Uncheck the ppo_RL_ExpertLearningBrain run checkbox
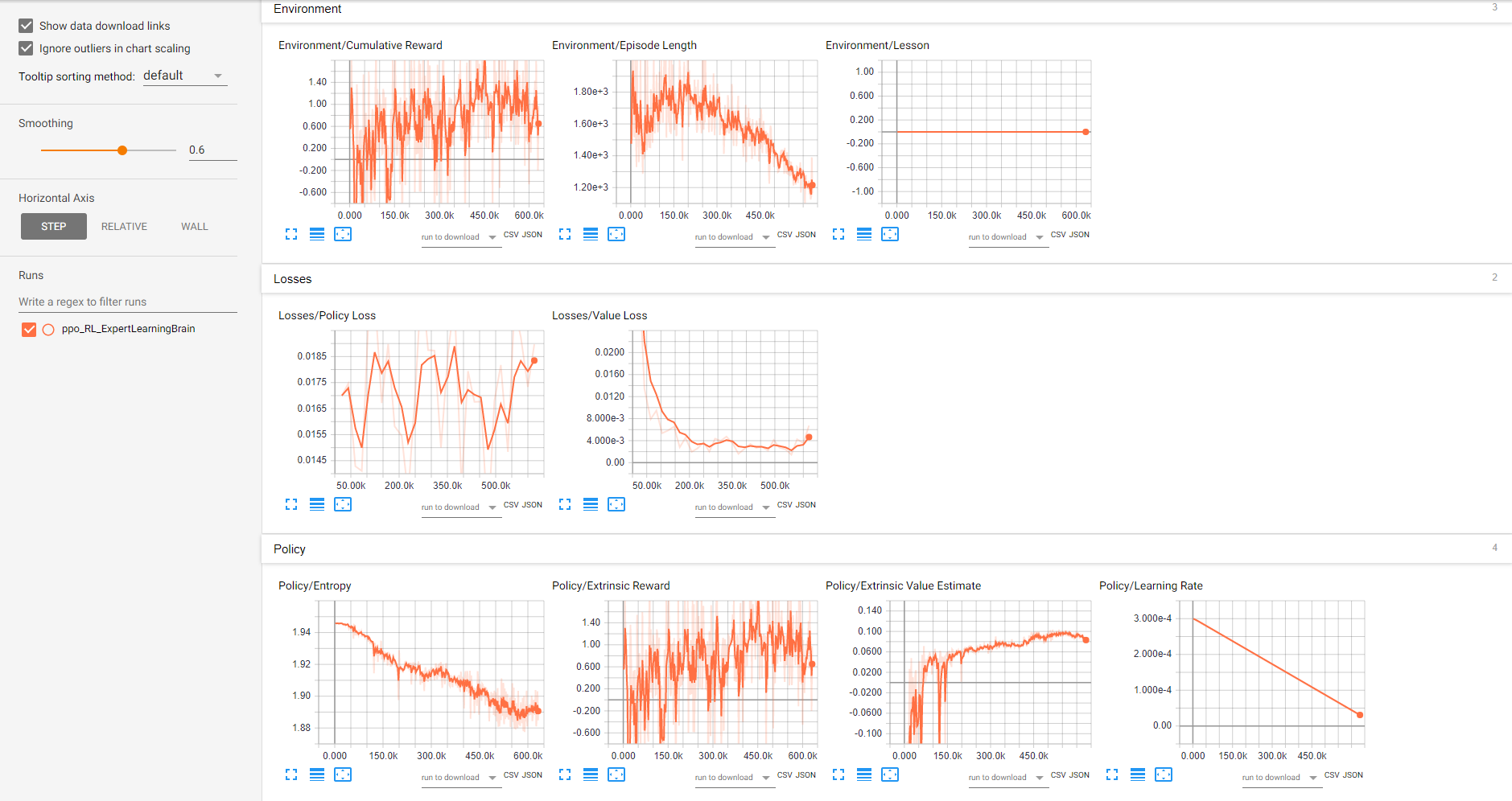This screenshot has height=801, width=1512. point(29,329)
